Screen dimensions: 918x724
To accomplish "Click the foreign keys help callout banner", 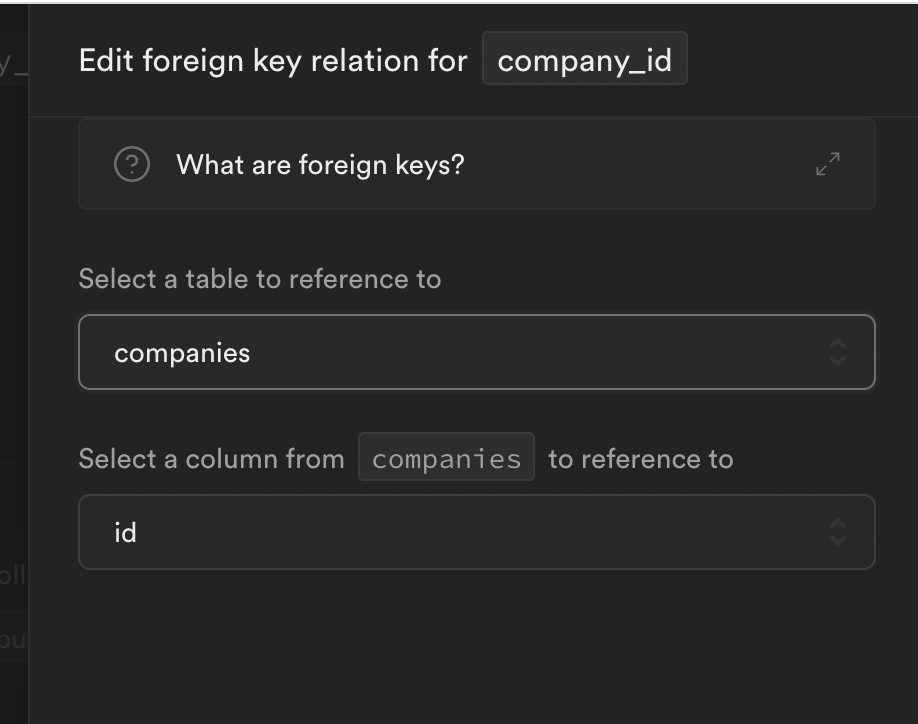I will tap(477, 164).
